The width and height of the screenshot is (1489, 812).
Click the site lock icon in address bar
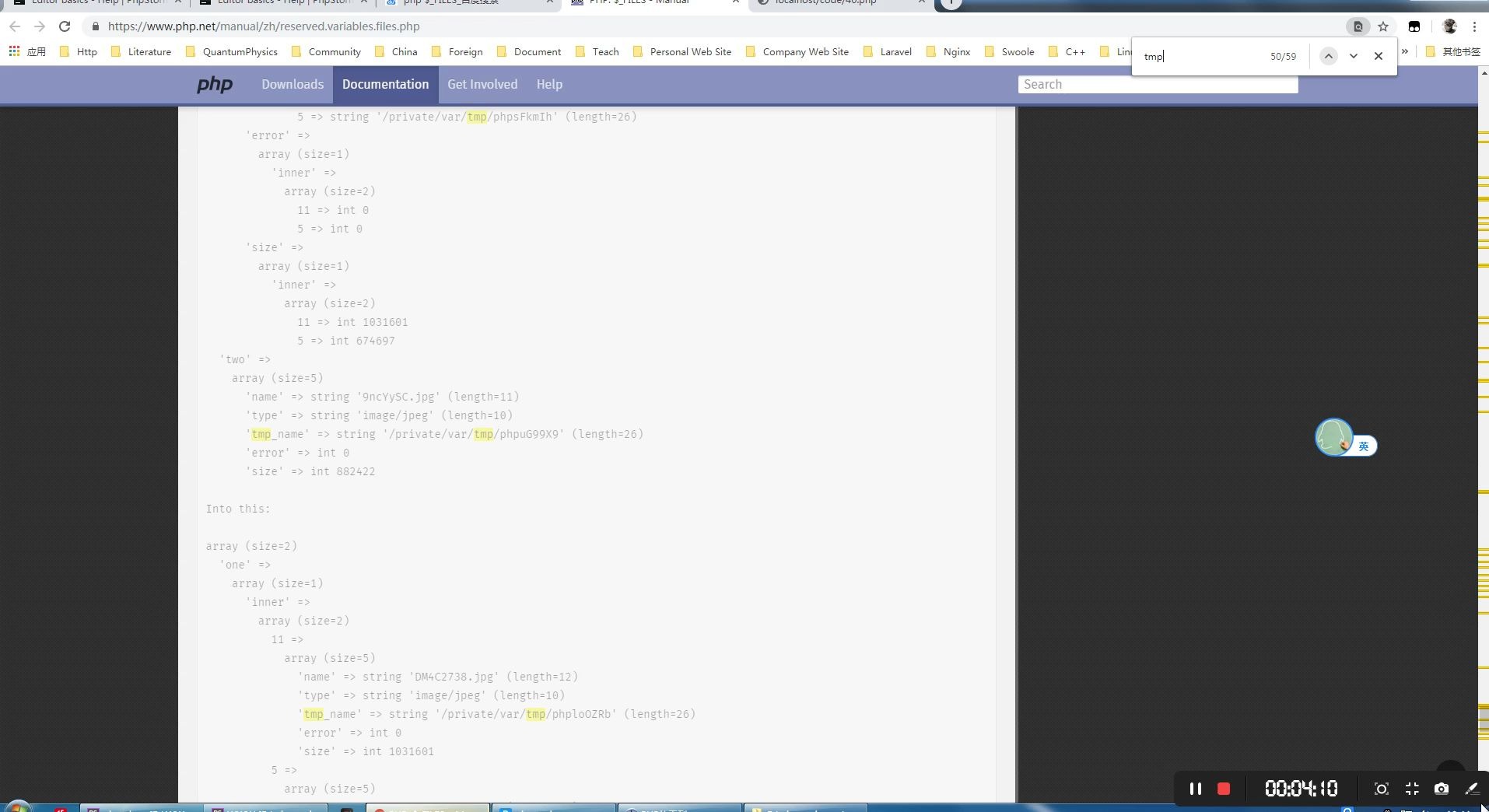(x=96, y=26)
